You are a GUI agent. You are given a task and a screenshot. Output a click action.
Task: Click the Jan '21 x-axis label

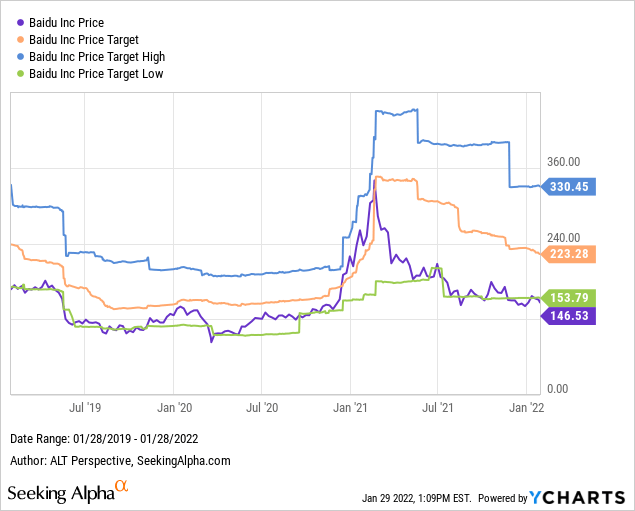coord(350,407)
